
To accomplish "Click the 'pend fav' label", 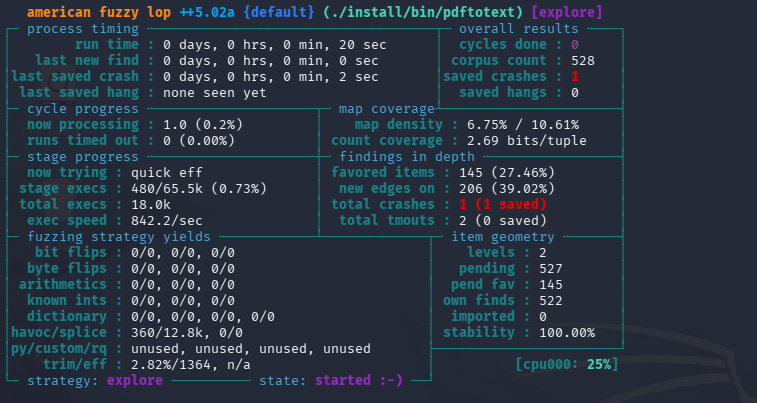I will (x=483, y=284).
